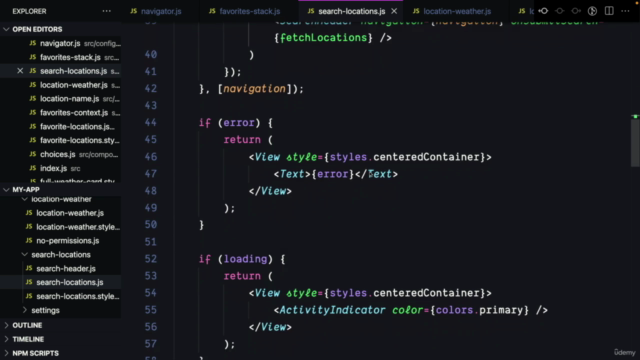Click 'colors.primary' on line 55
This screenshot has width=640, height=360.
tap(479, 310)
